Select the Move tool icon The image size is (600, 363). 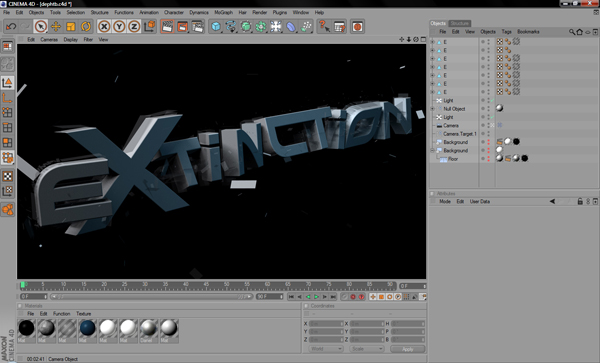tap(56, 26)
